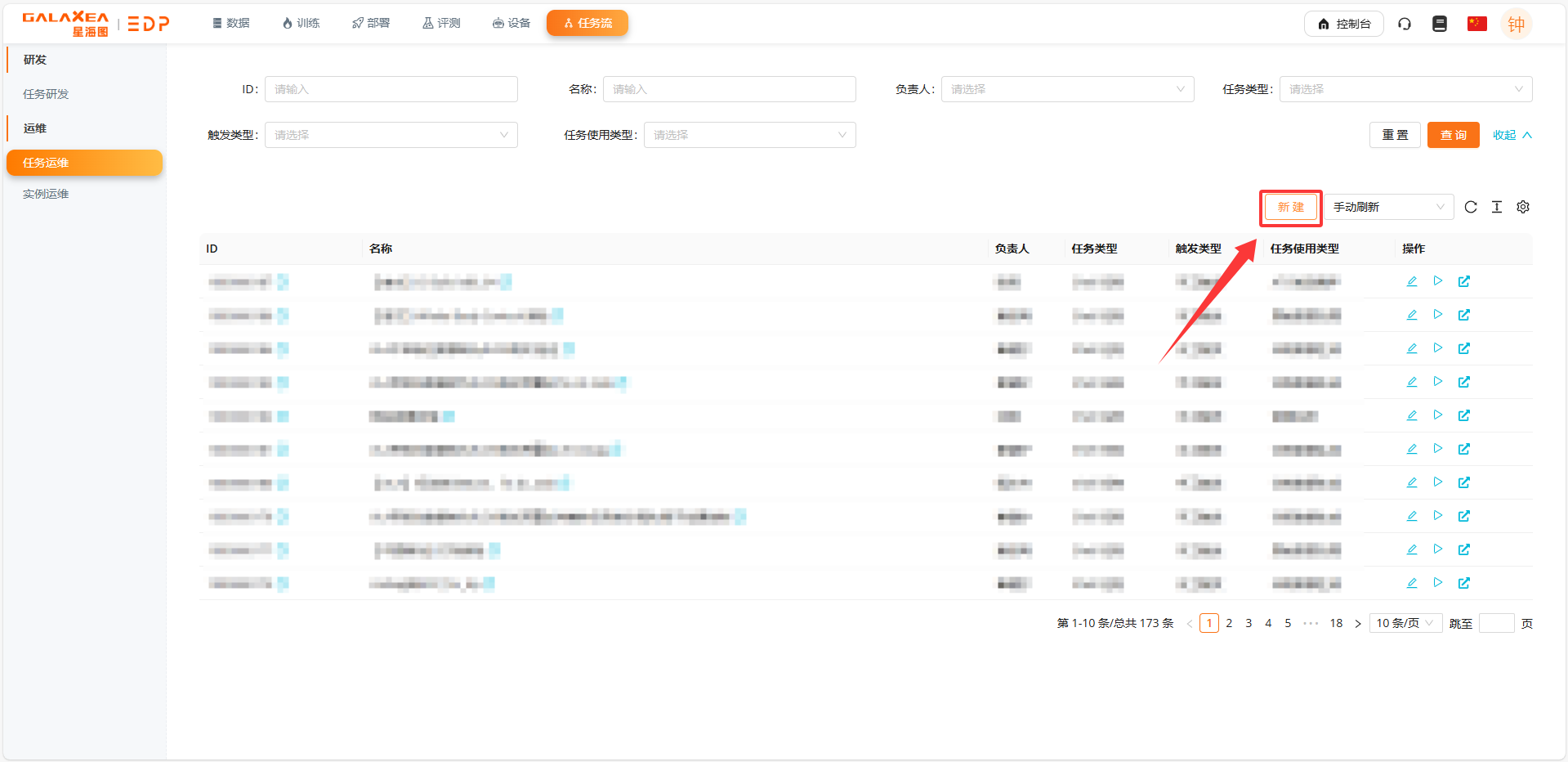1568x762 pixels.
Task: Click the 新建 button
Action: pyautogui.click(x=1290, y=207)
